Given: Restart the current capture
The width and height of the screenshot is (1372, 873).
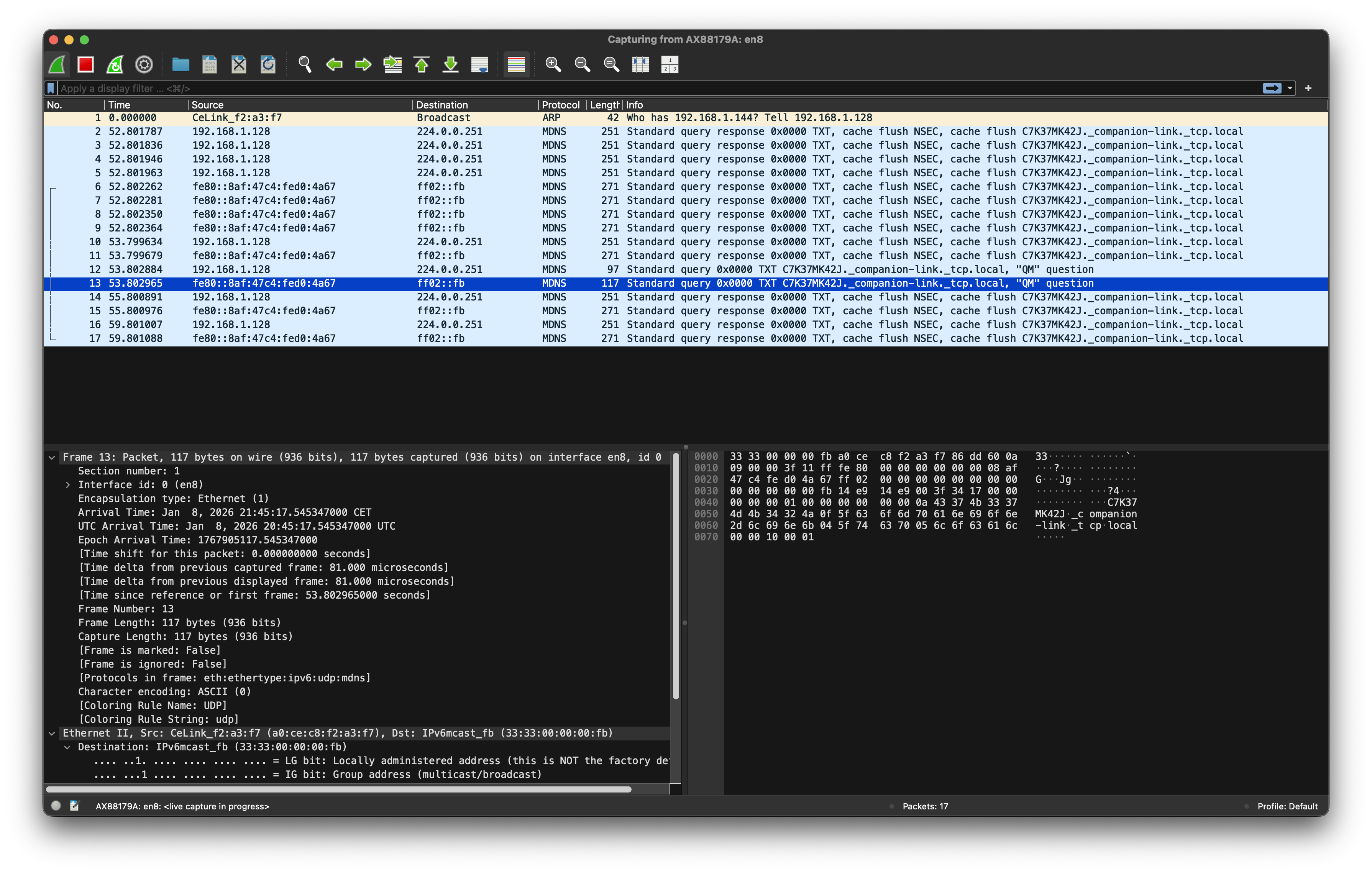Looking at the screenshot, I should click(x=115, y=64).
